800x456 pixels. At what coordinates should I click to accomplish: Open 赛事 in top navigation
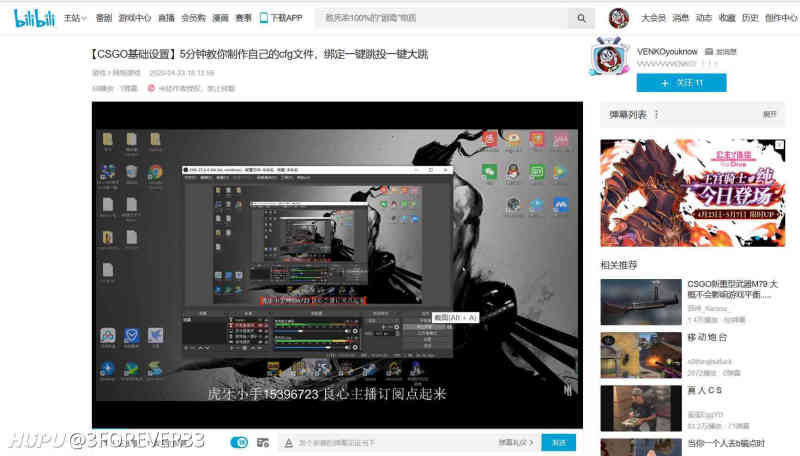coord(243,18)
